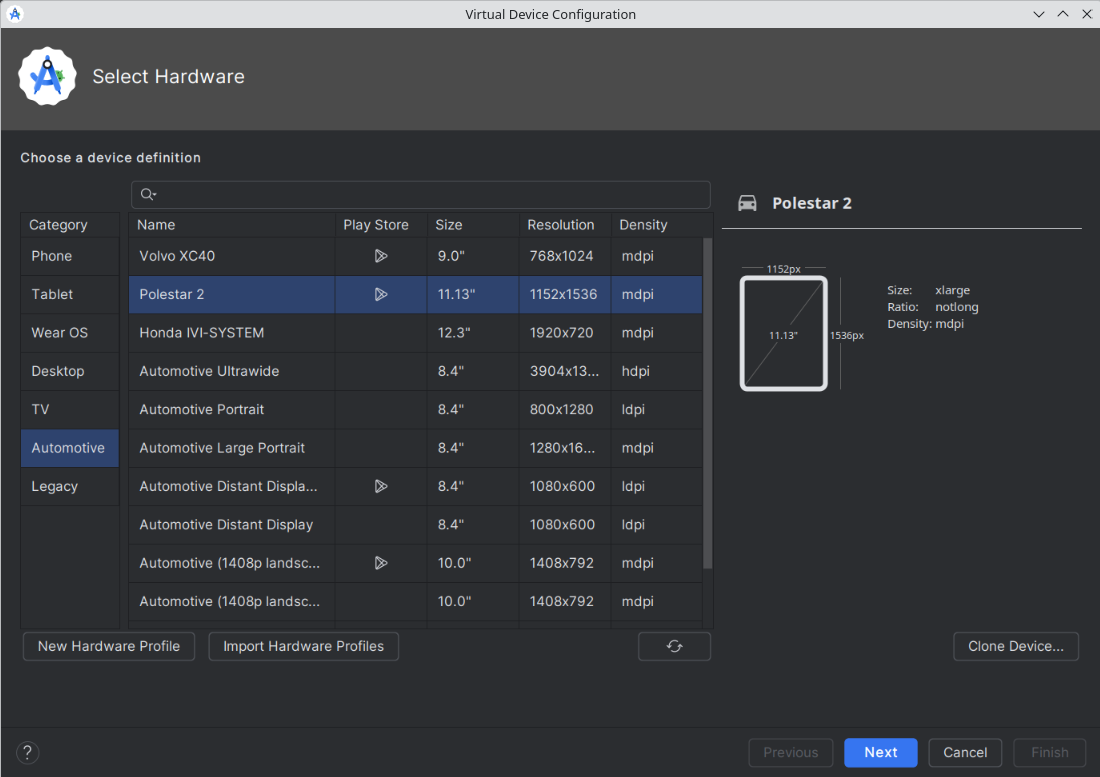Sort by the Density column header
1100x777 pixels.
[x=657, y=225]
